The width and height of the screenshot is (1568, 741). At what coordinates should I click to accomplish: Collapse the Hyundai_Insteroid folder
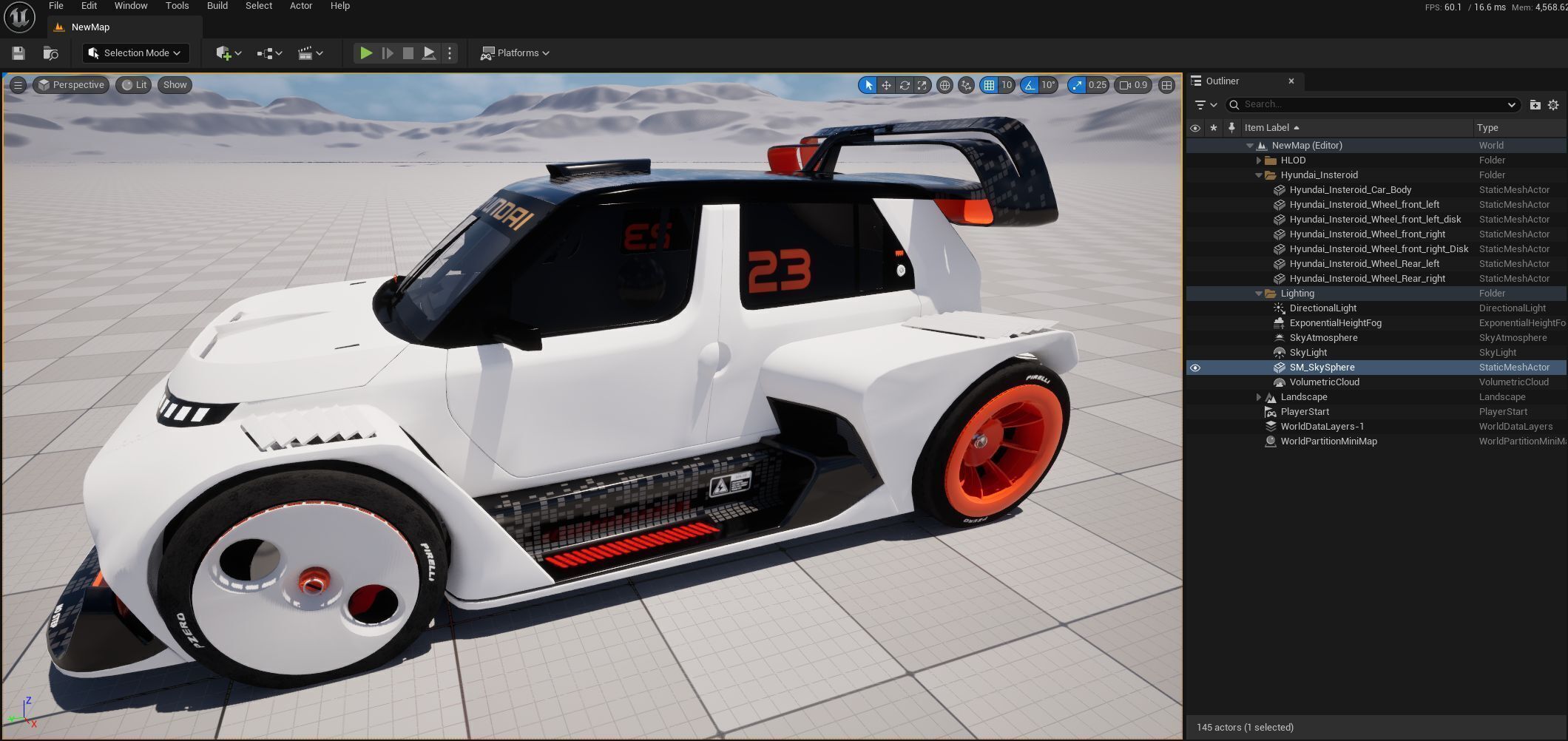1259,175
